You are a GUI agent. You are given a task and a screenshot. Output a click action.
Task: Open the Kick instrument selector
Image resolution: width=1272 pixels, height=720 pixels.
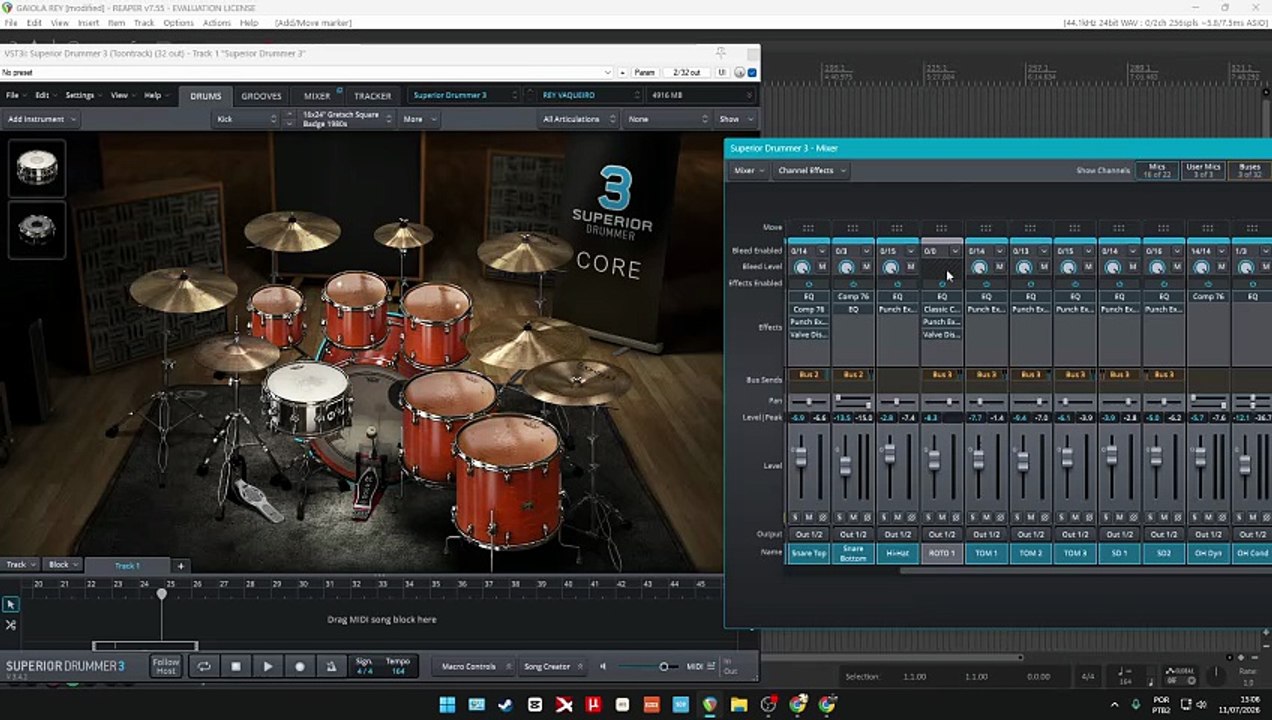(246, 119)
